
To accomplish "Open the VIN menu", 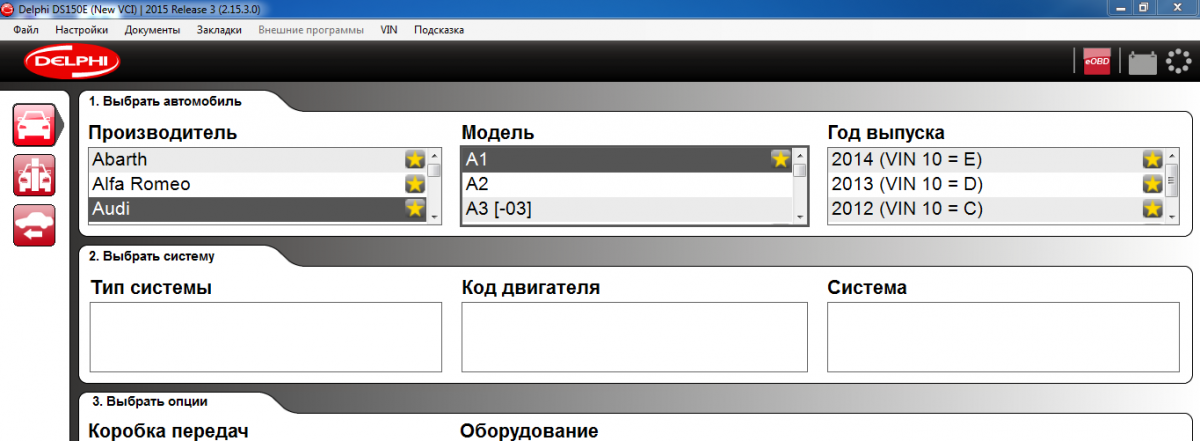I will [x=389, y=30].
